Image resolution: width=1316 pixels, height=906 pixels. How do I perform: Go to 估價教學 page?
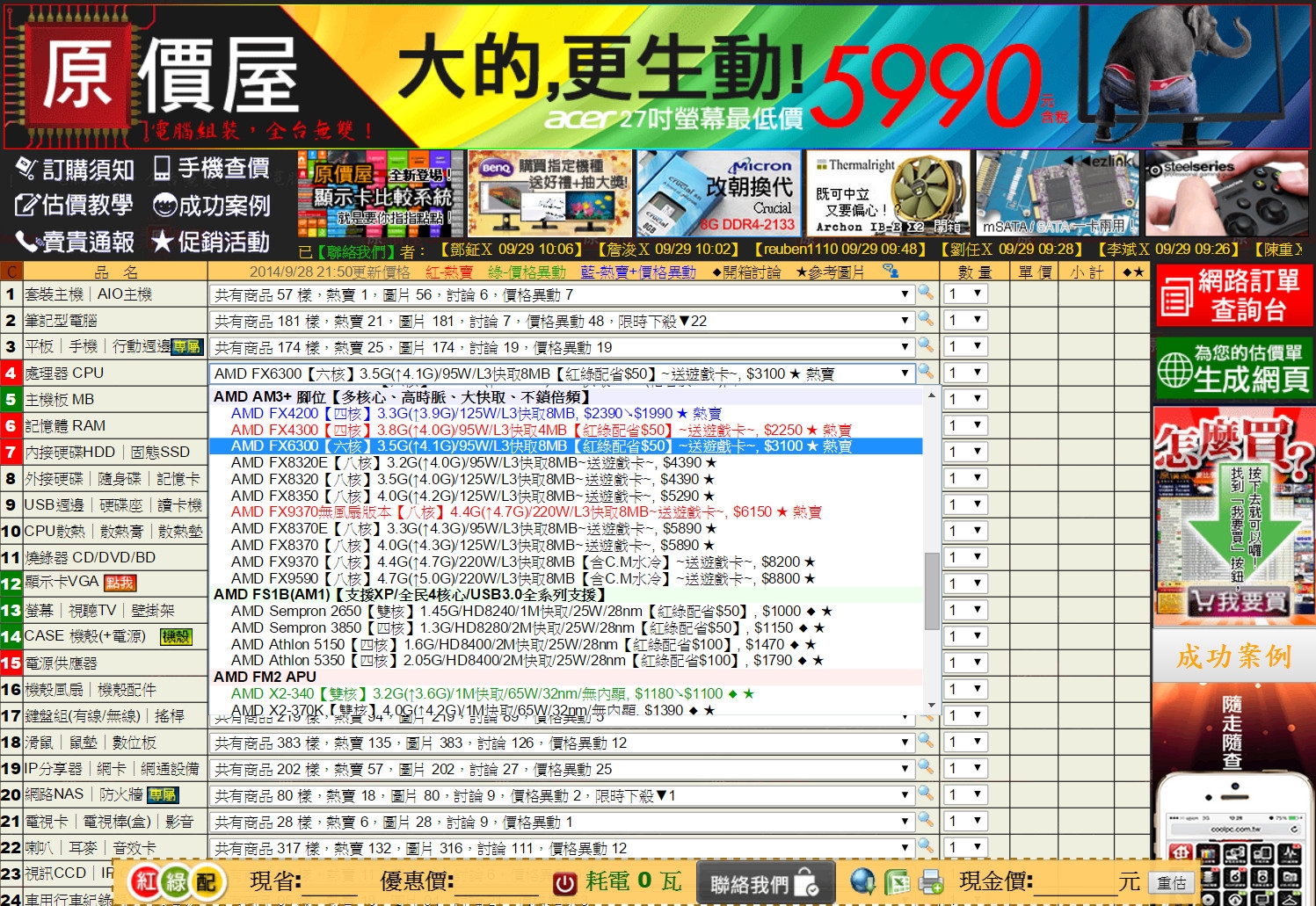pyautogui.click(x=74, y=205)
